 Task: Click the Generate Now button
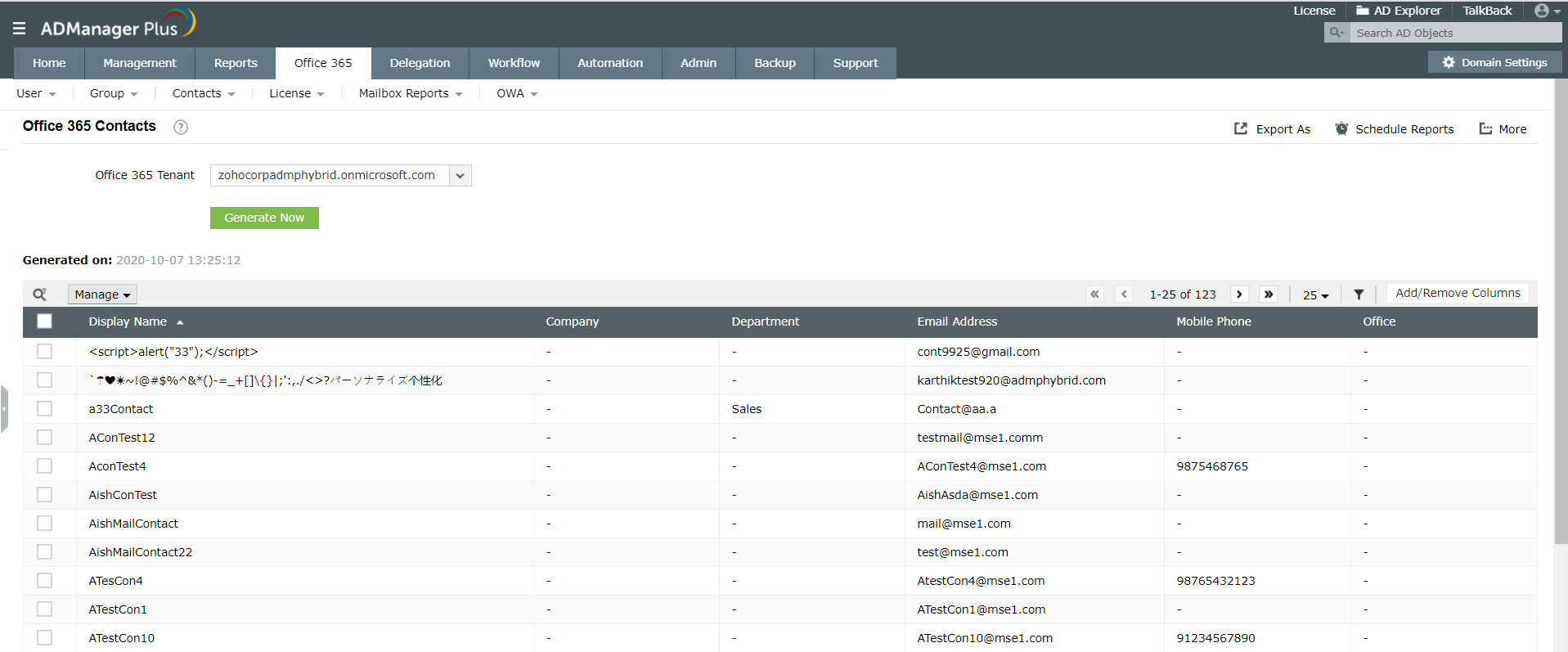click(264, 218)
